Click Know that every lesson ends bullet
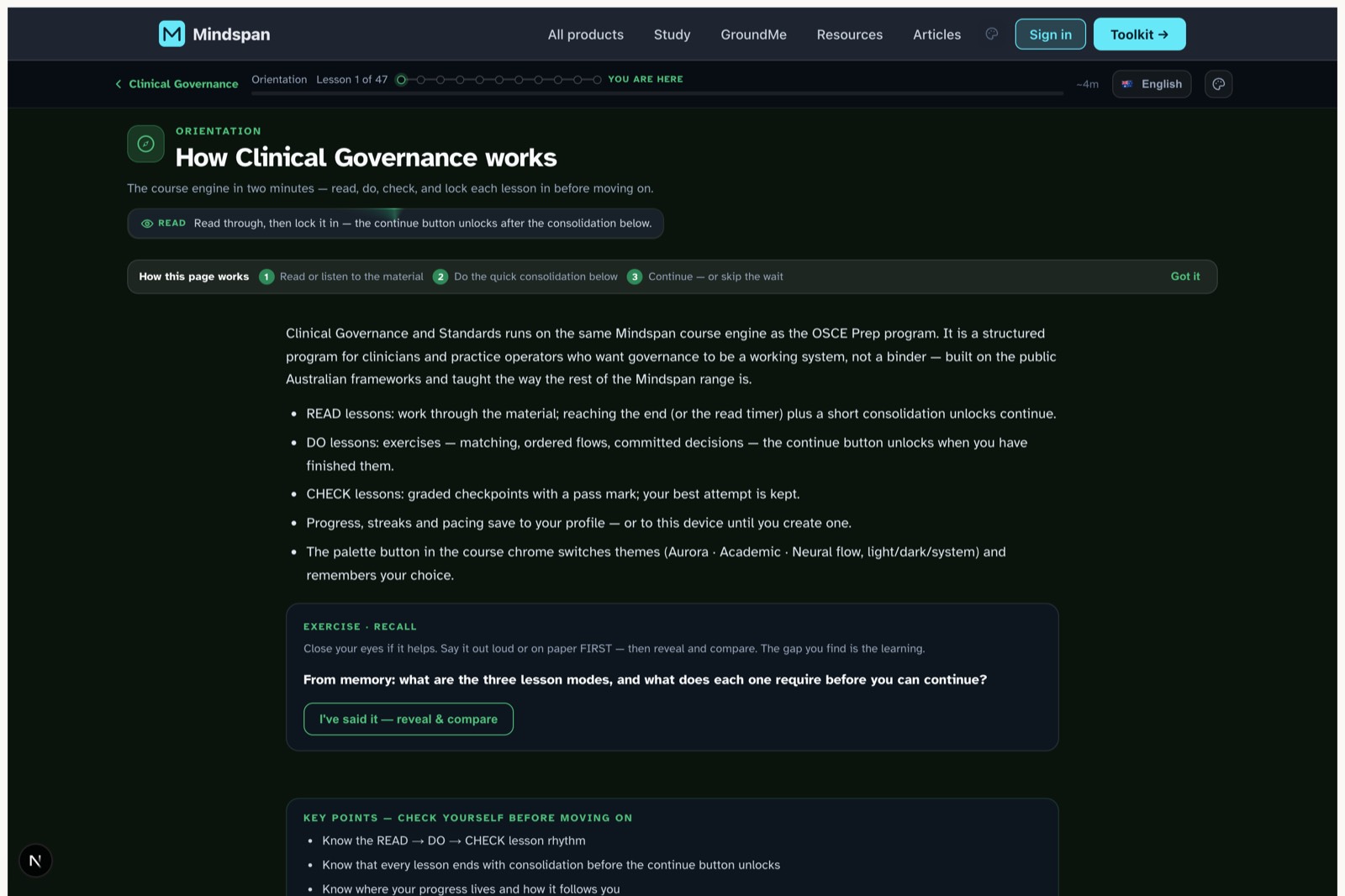1345x896 pixels. click(551, 865)
